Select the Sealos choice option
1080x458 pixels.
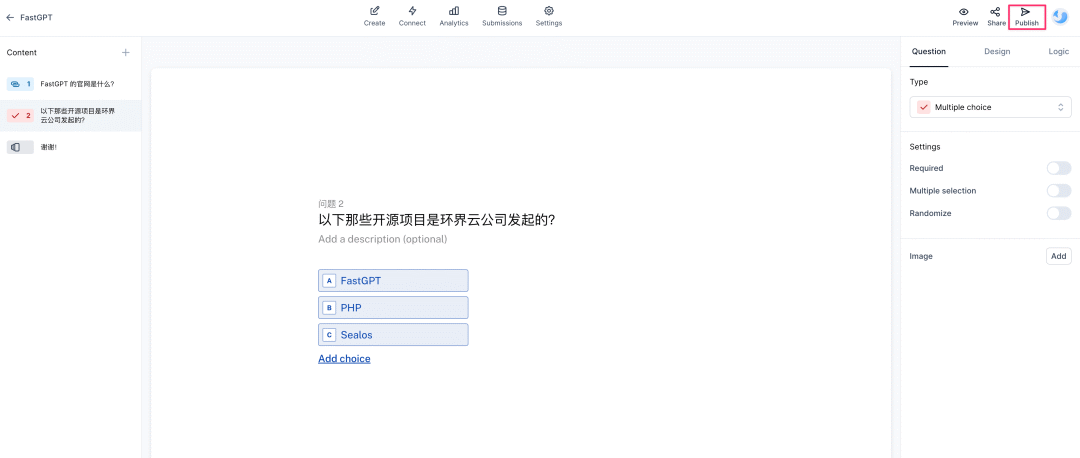pyautogui.click(x=393, y=335)
